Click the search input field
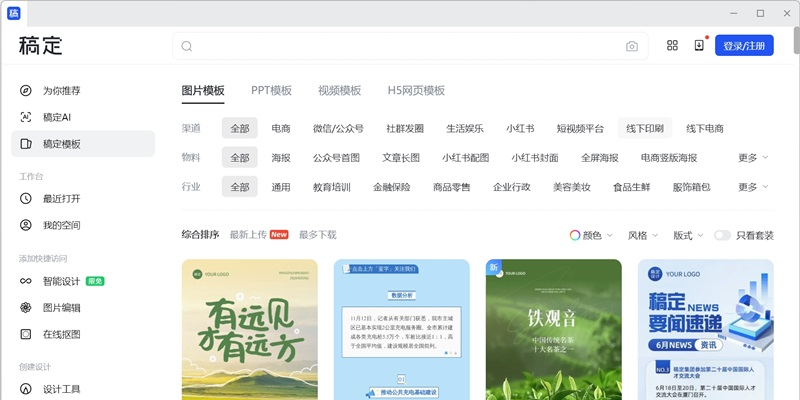Image resolution: width=800 pixels, height=400 pixels. click(x=411, y=46)
